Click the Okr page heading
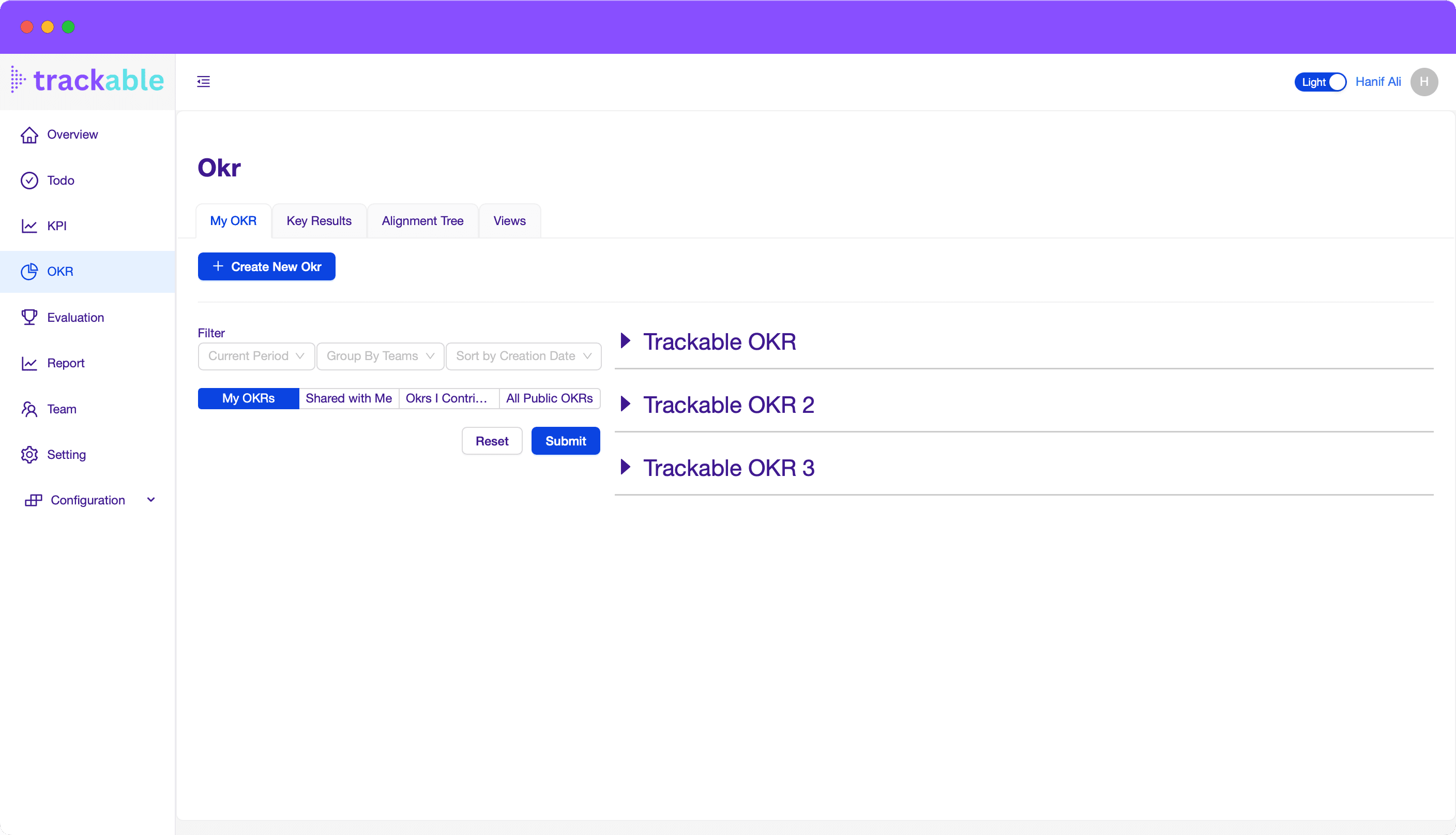 219,168
